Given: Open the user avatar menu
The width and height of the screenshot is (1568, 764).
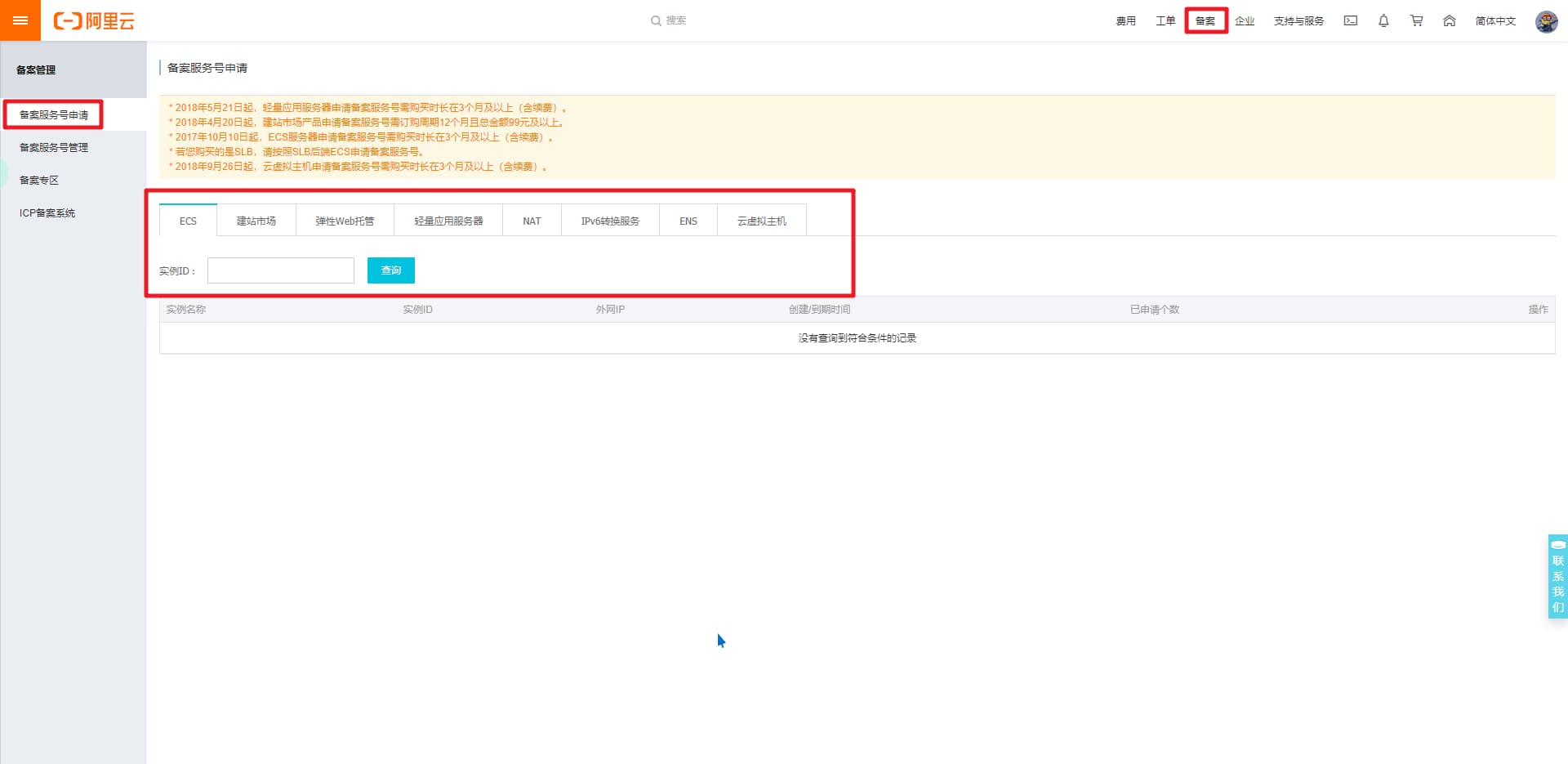Looking at the screenshot, I should 1546,21.
